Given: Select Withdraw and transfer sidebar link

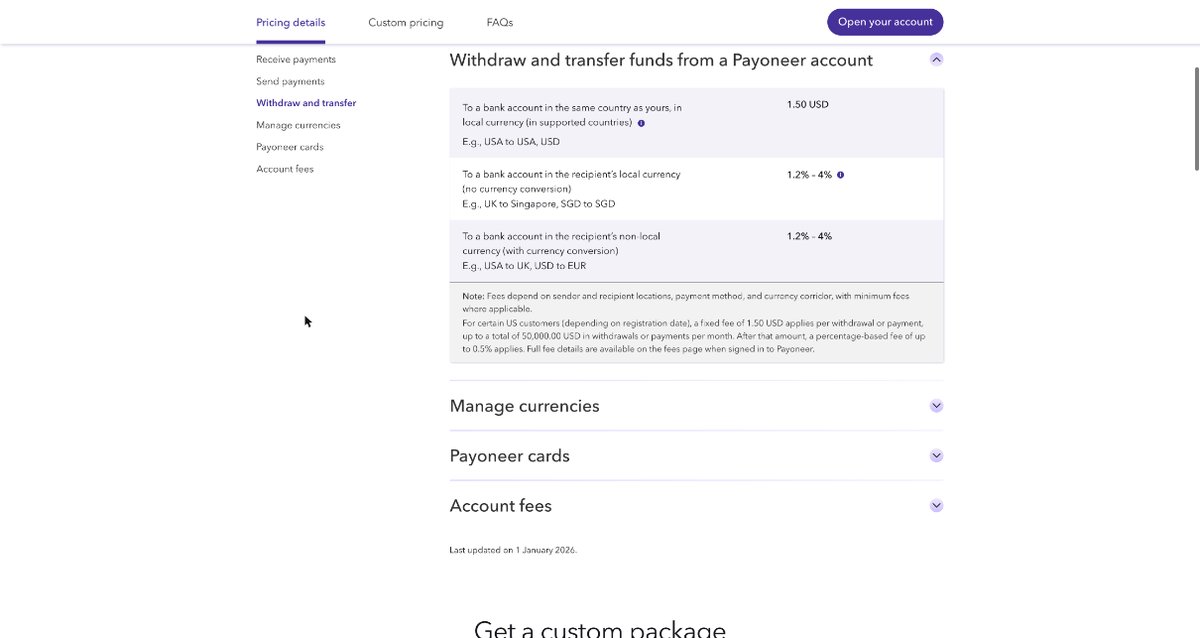Looking at the screenshot, I should [x=306, y=103].
